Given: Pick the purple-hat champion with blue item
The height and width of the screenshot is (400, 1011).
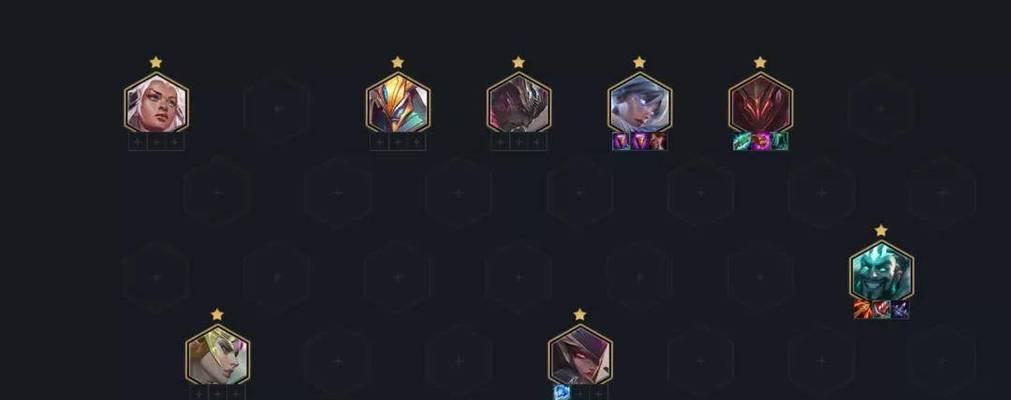Looking at the screenshot, I should pos(580,355).
